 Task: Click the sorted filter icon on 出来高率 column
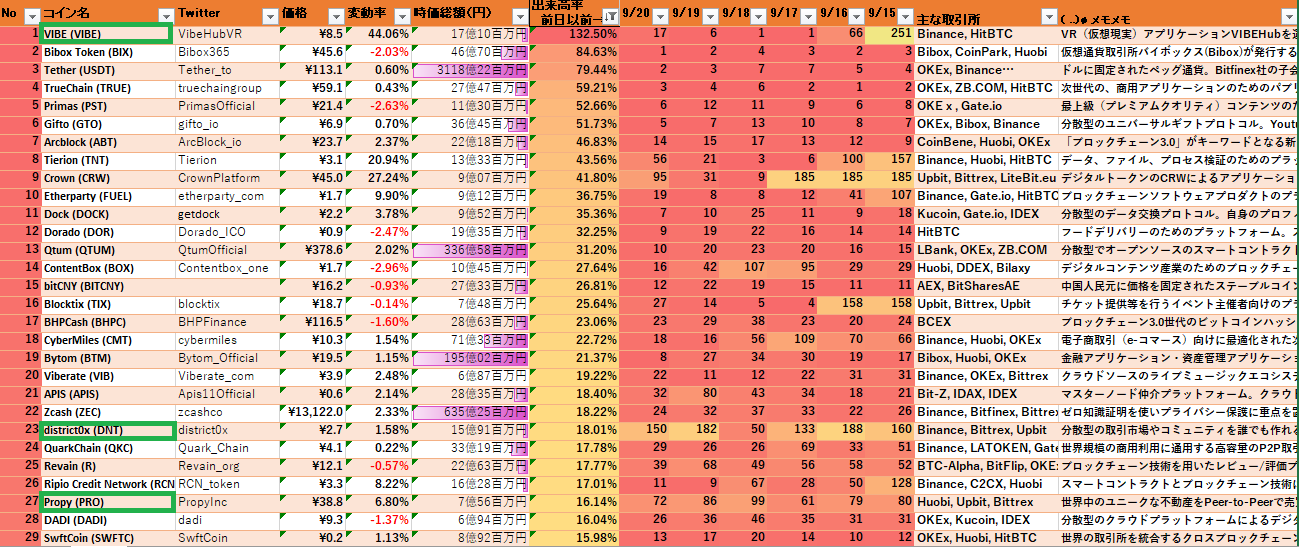click(609, 16)
